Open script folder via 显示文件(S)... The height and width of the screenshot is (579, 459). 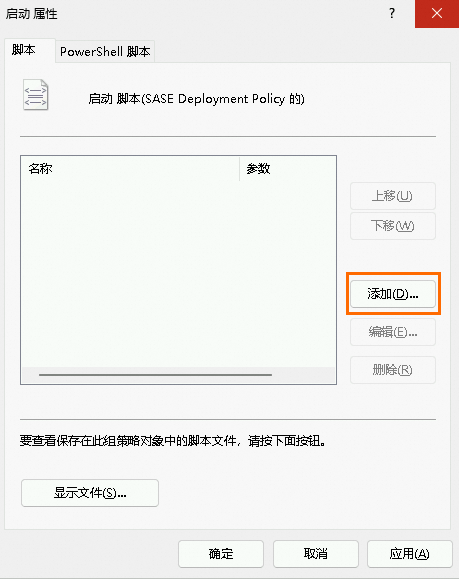click(90, 493)
